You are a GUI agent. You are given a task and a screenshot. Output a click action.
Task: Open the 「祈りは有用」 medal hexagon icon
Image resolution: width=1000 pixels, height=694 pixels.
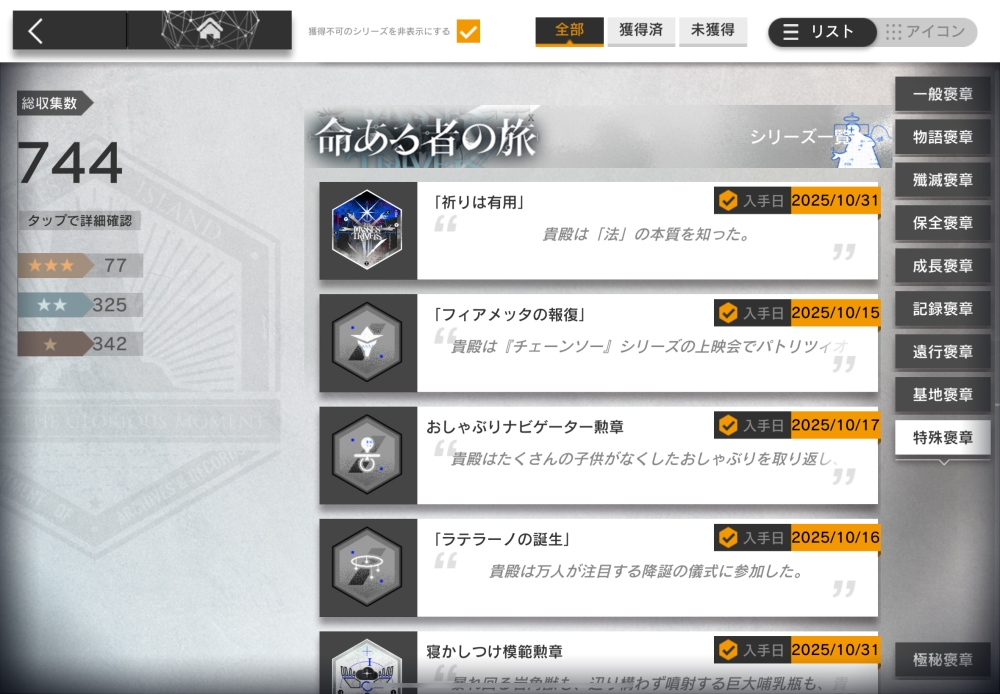pyautogui.click(x=367, y=230)
